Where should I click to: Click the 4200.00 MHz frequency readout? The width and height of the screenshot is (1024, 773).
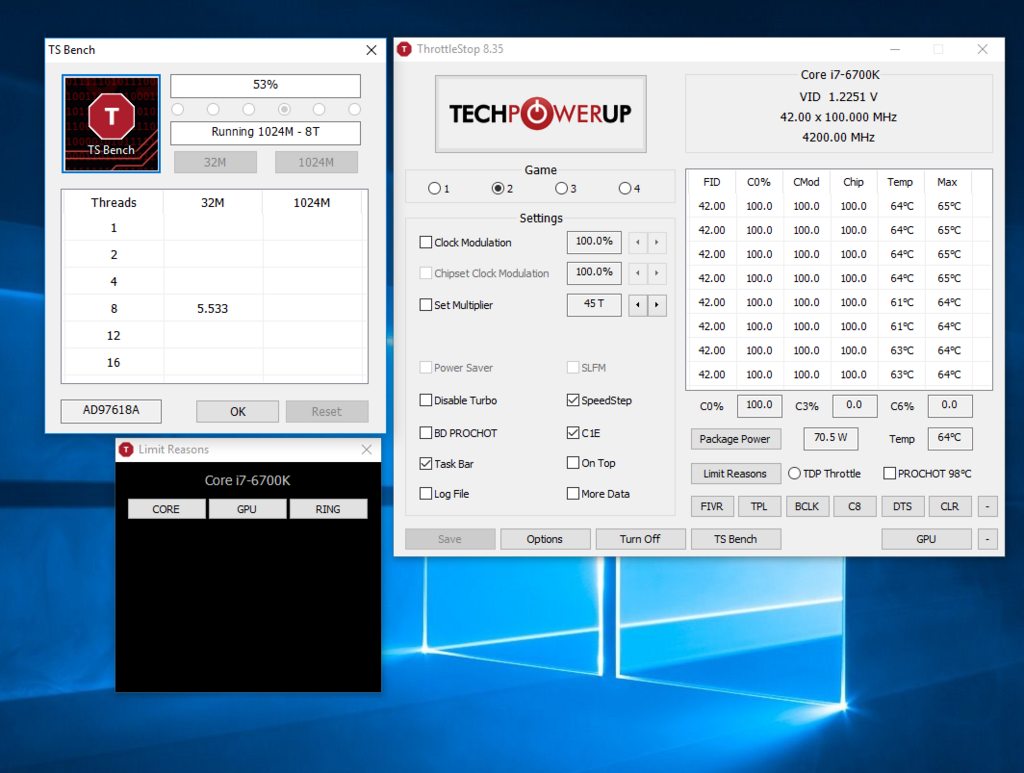tap(839, 138)
